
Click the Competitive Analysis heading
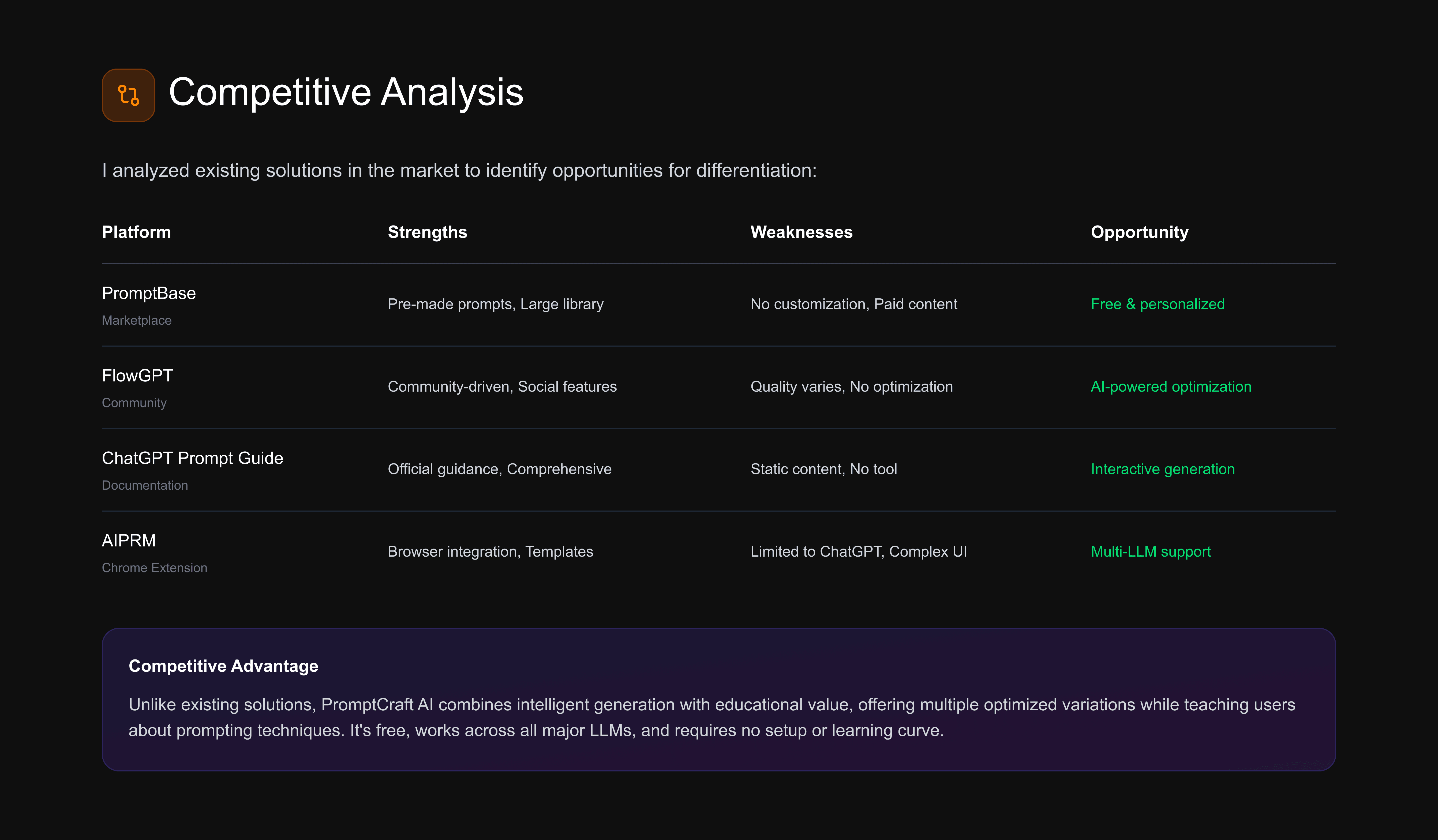coord(346,92)
